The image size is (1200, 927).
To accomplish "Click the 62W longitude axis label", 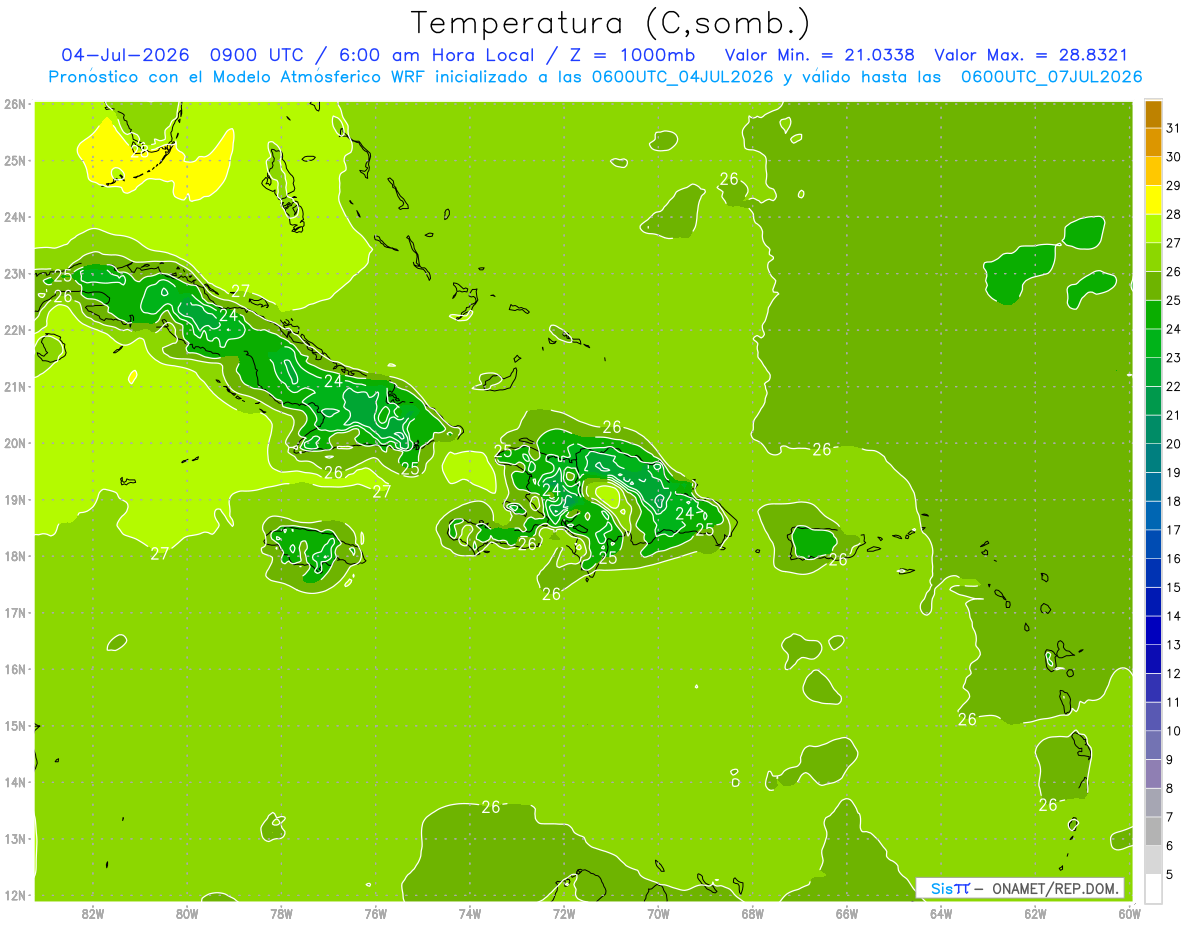I will (1035, 913).
